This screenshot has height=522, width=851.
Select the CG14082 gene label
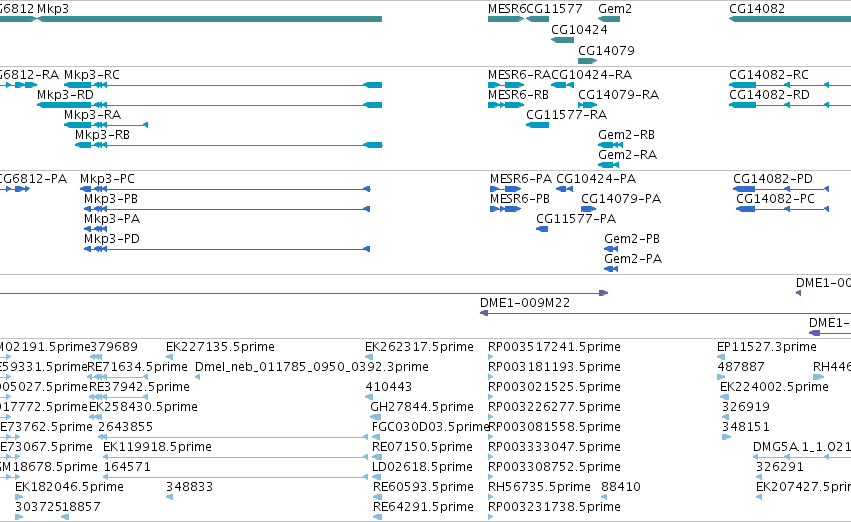tap(757, 9)
